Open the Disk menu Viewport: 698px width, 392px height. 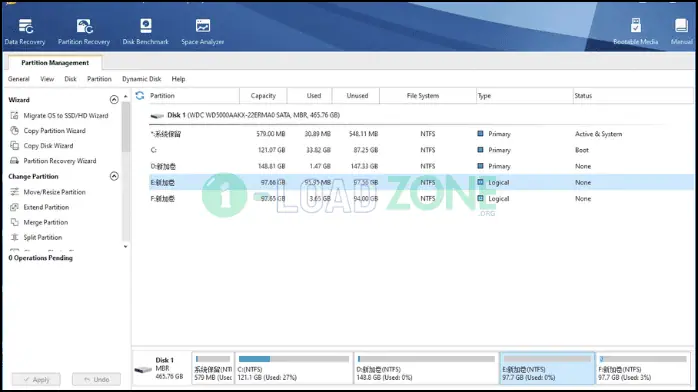tap(70, 79)
